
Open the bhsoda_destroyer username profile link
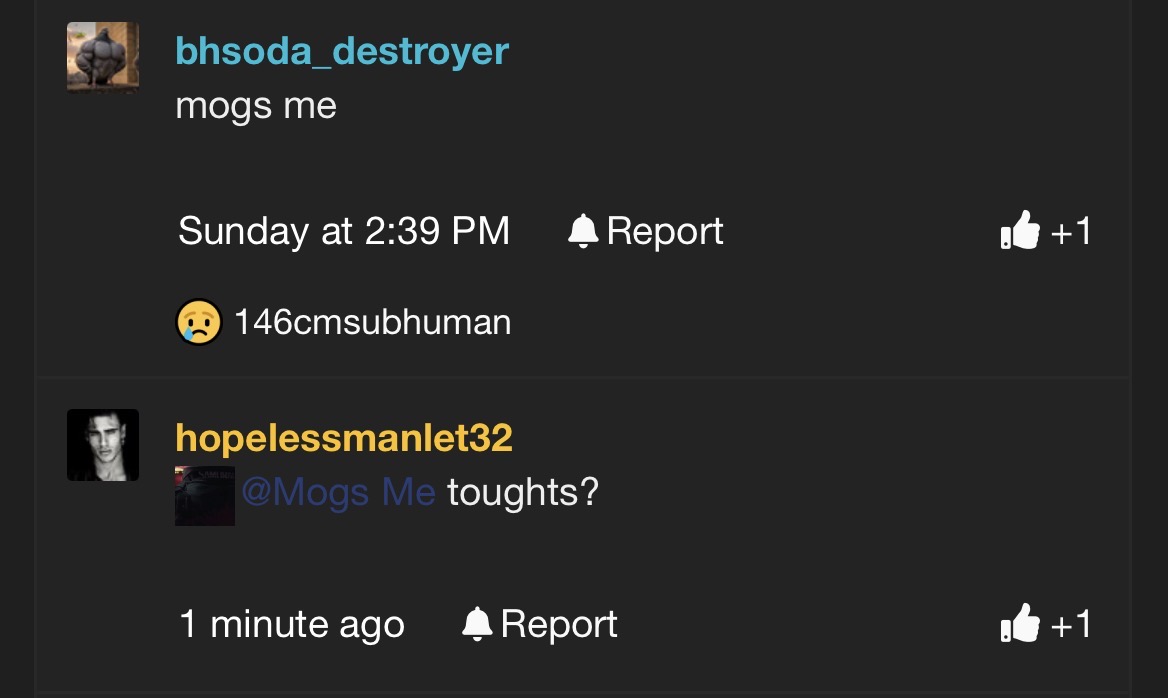coord(342,51)
